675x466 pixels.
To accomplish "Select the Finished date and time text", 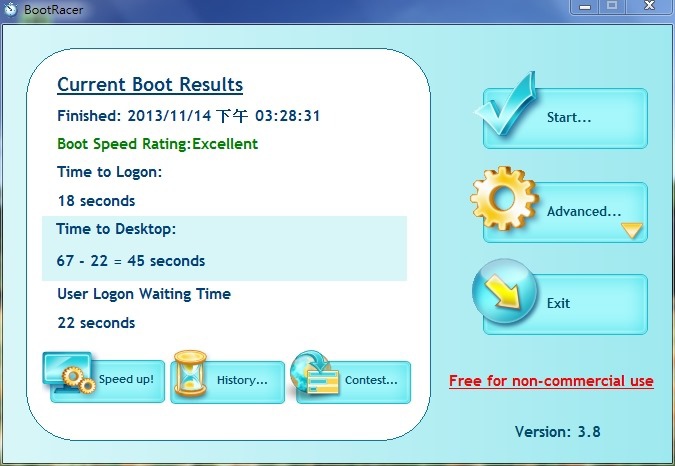I will 189,116.
